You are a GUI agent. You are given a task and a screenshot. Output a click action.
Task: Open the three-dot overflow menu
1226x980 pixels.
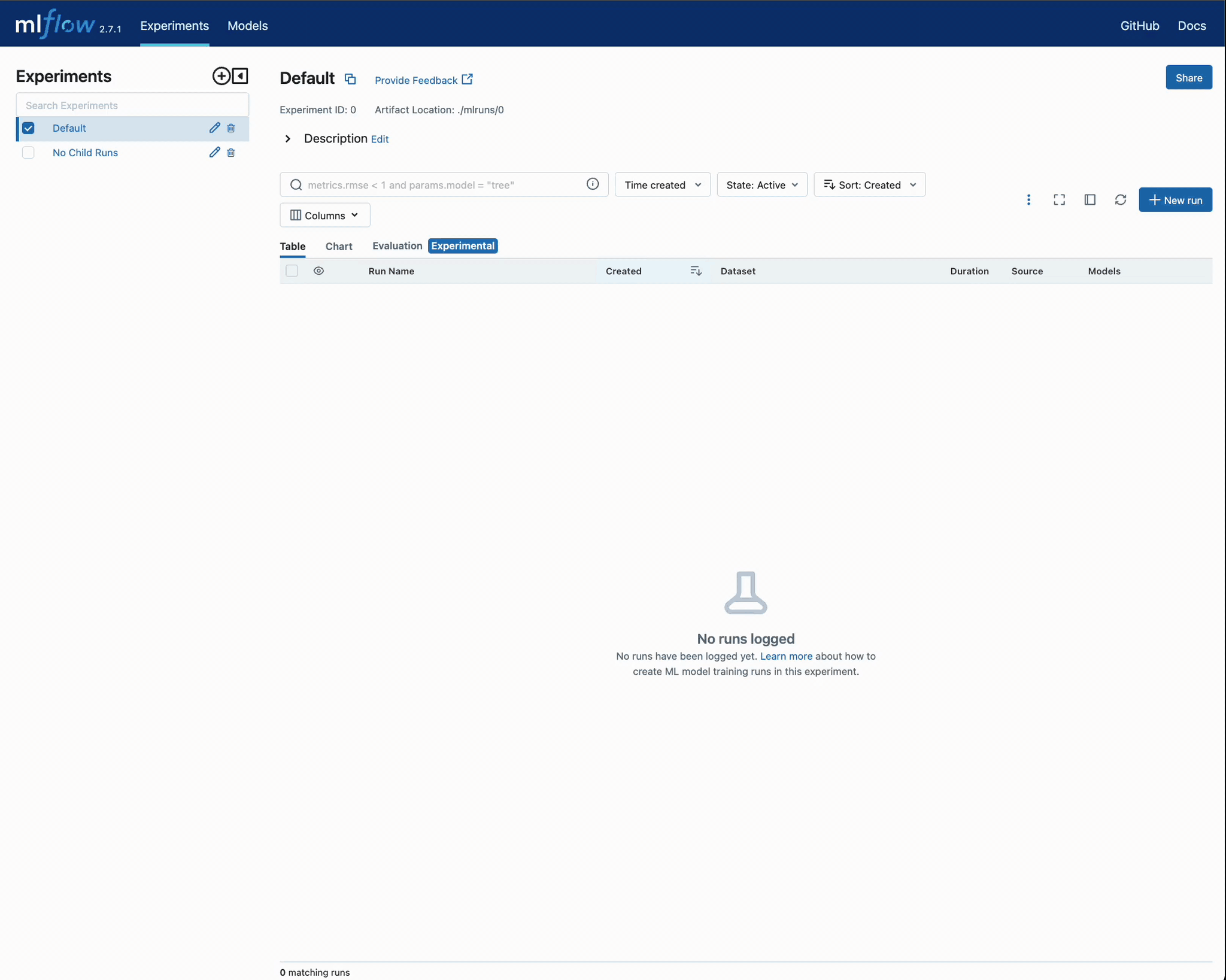point(1028,200)
